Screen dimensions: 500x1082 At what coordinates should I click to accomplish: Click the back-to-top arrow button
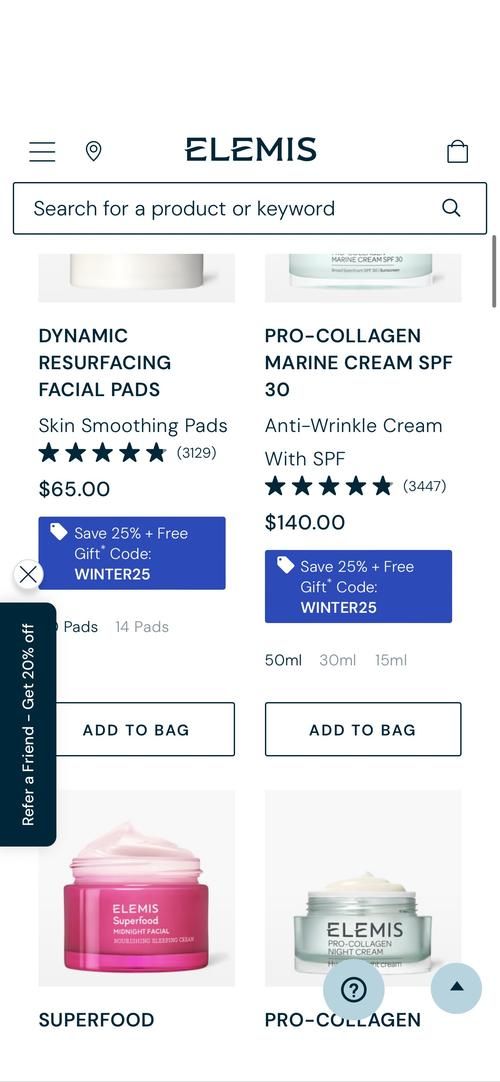click(456, 987)
